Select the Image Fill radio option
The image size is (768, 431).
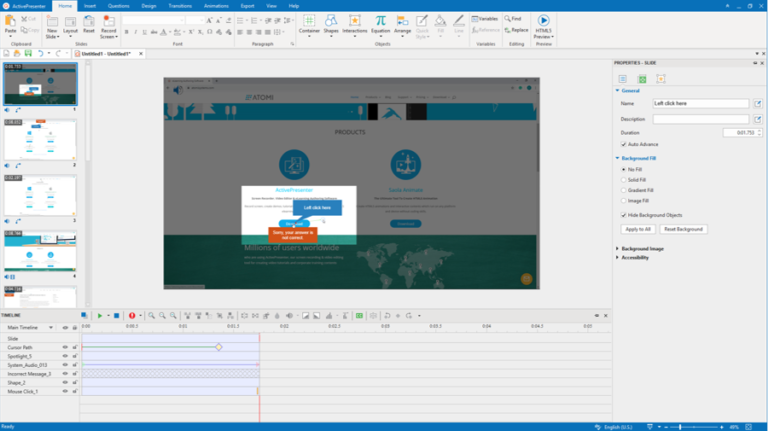[x=624, y=201]
